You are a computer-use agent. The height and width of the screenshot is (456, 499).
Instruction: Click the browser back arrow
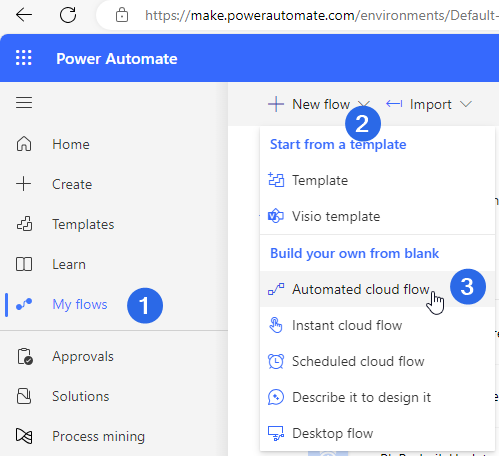pos(24,15)
